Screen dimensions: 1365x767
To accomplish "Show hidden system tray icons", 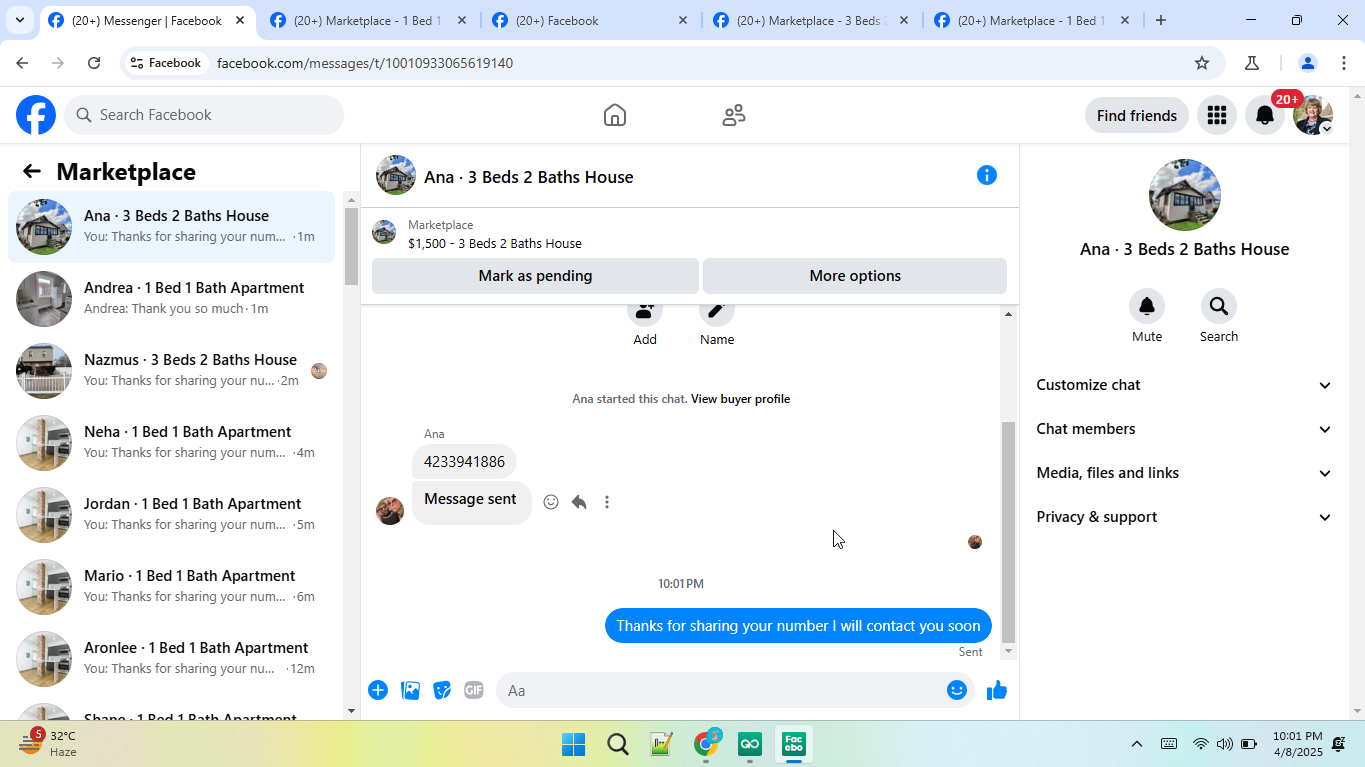I will click(x=1137, y=744).
